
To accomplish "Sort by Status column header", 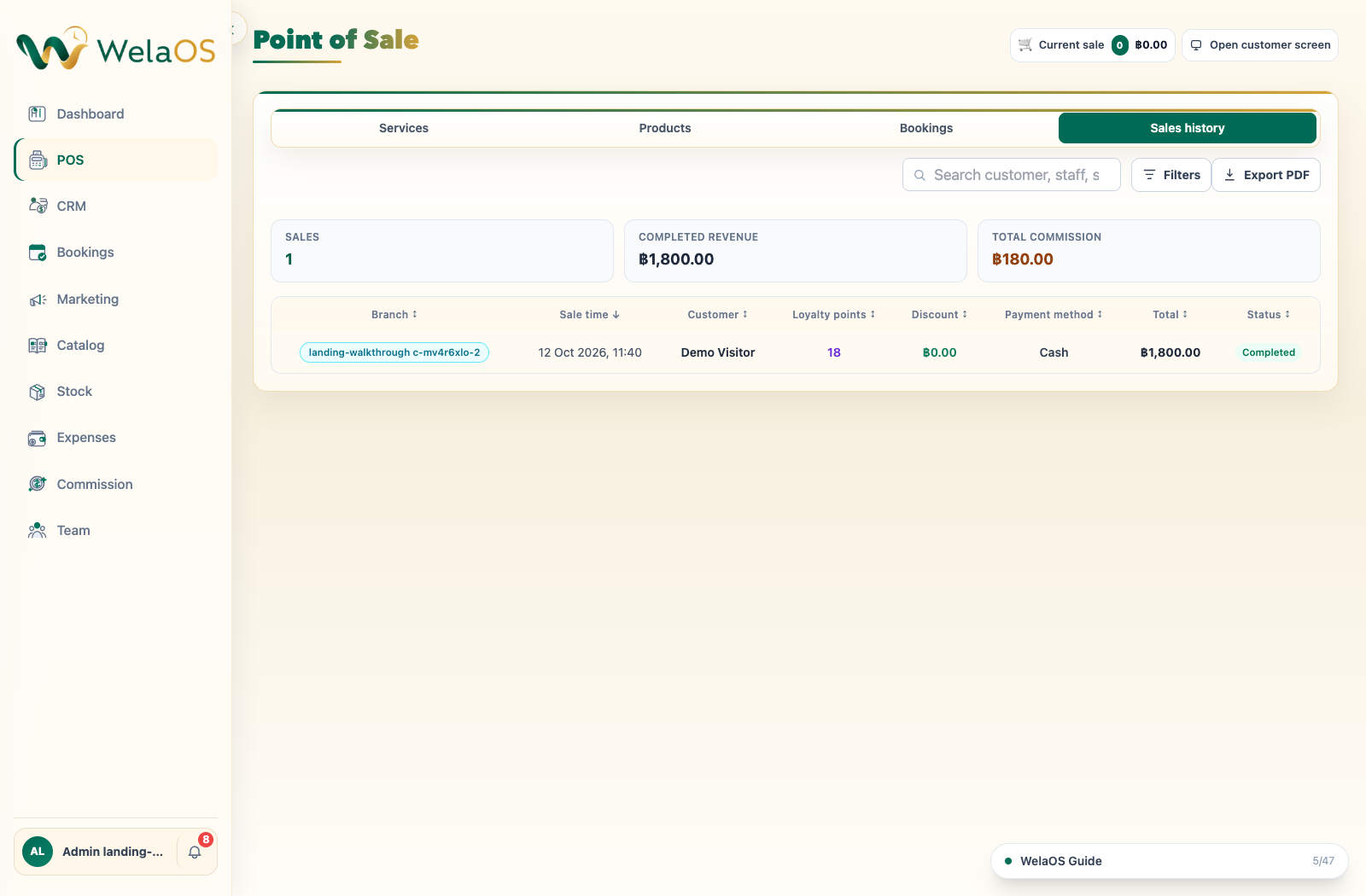I will (x=1269, y=315).
